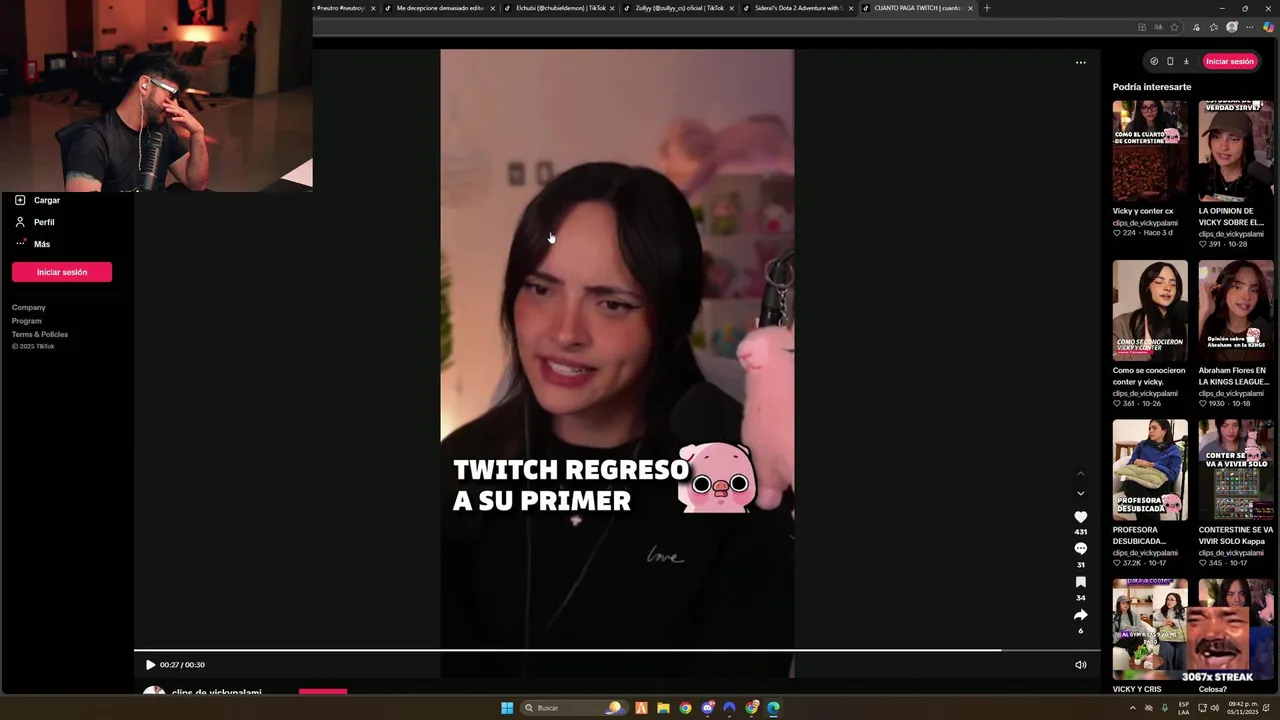1280x720 pixels.
Task: Open comments via the speech bubble icon
Action: [1080, 549]
